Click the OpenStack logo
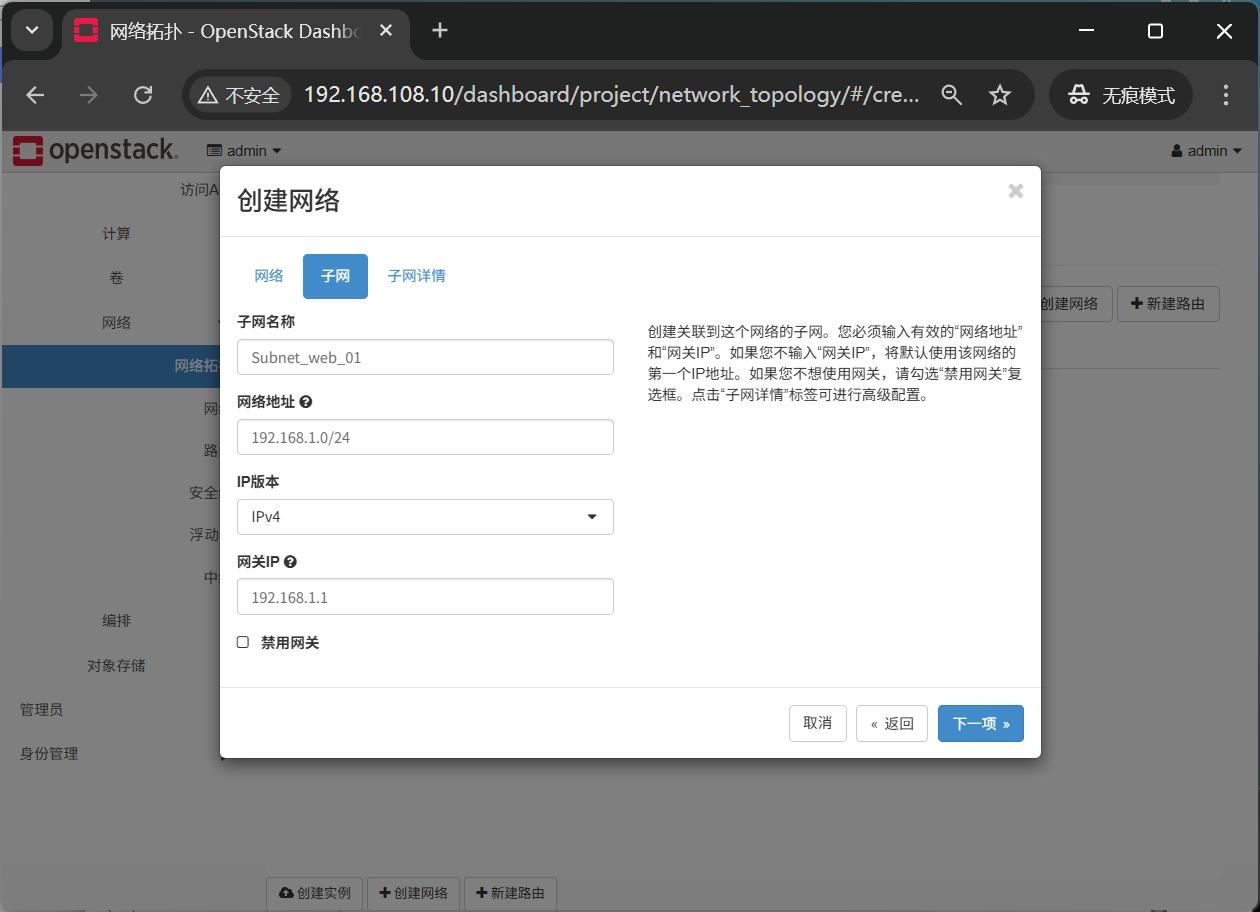The image size is (1260, 912). [x=95, y=151]
